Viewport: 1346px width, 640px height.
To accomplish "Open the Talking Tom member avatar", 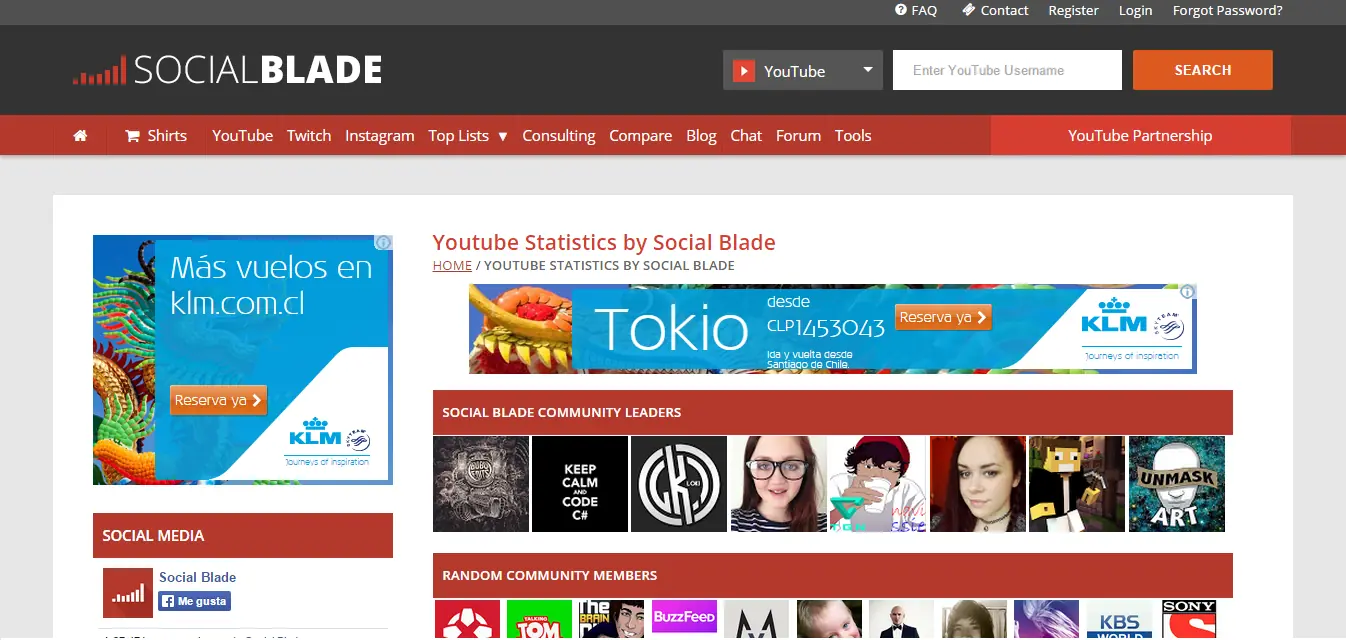I will coord(539,619).
